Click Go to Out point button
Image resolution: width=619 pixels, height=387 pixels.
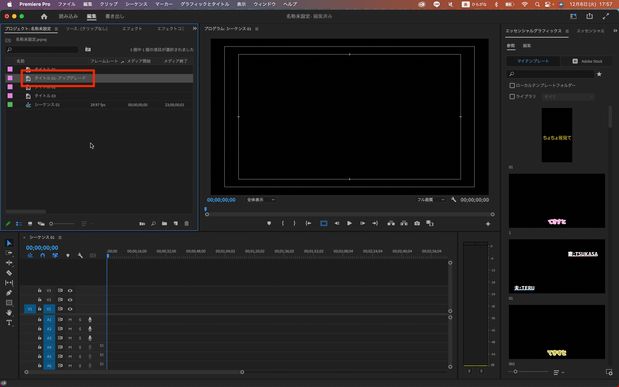[375, 224]
